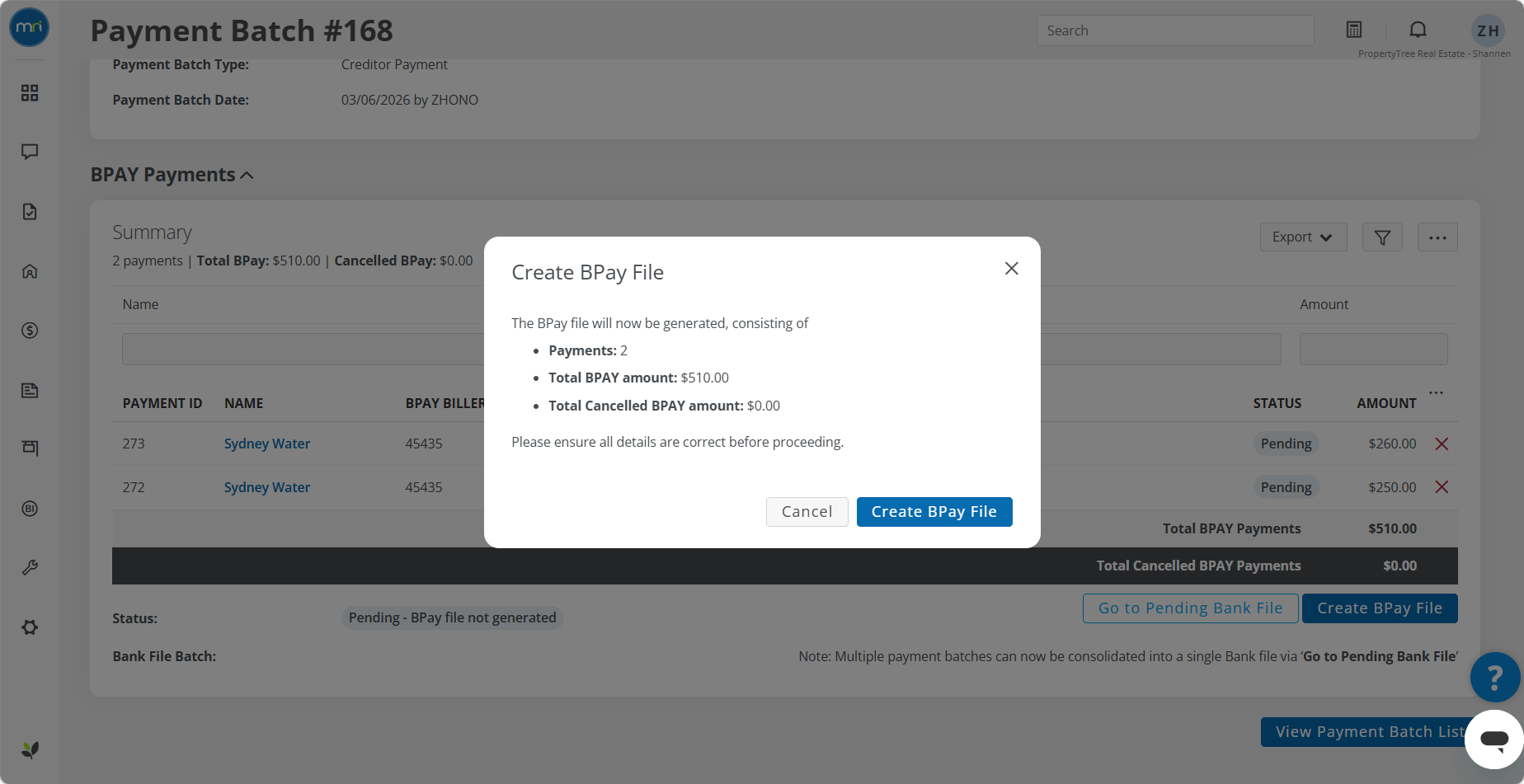Open the document checkmark sidebar icon

[x=30, y=212]
